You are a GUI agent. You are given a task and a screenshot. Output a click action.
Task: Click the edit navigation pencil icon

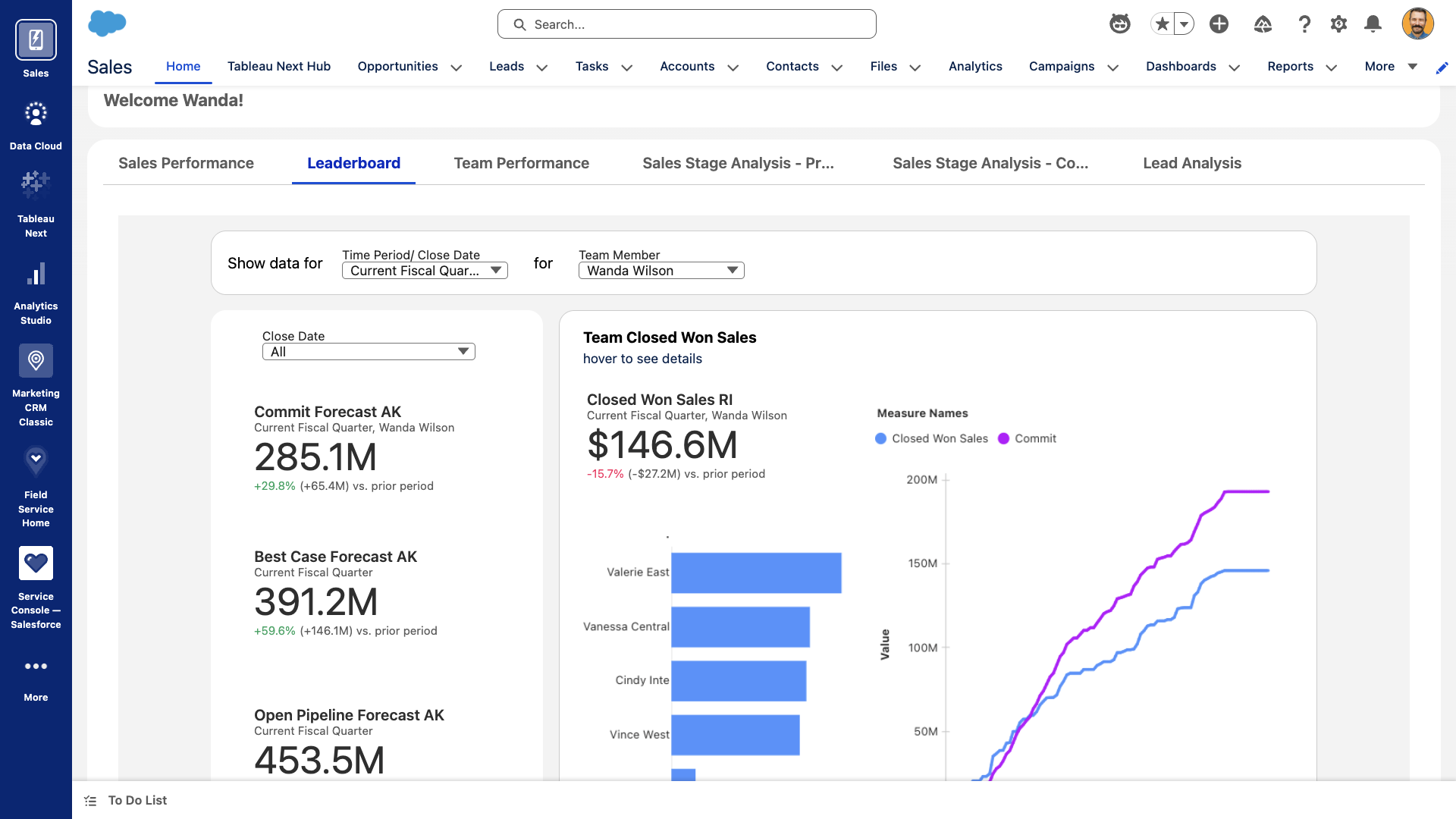click(x=1442, y=67)
